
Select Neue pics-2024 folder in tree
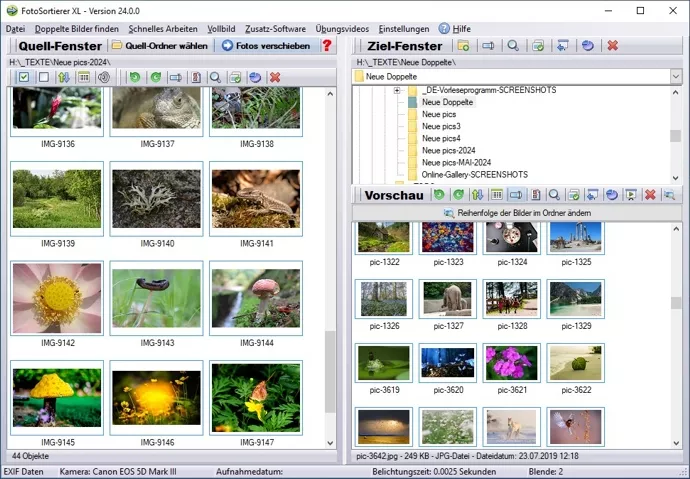(x=448, y=150)
